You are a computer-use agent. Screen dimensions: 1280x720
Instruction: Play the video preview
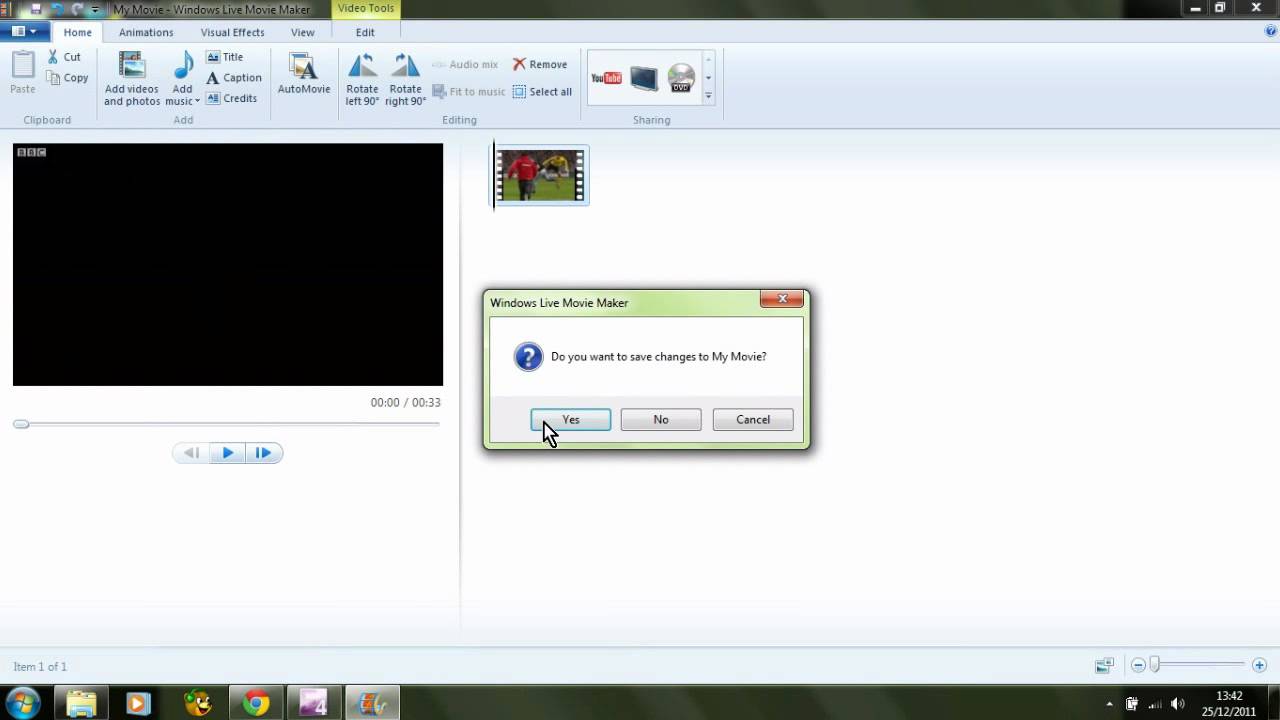227,453
